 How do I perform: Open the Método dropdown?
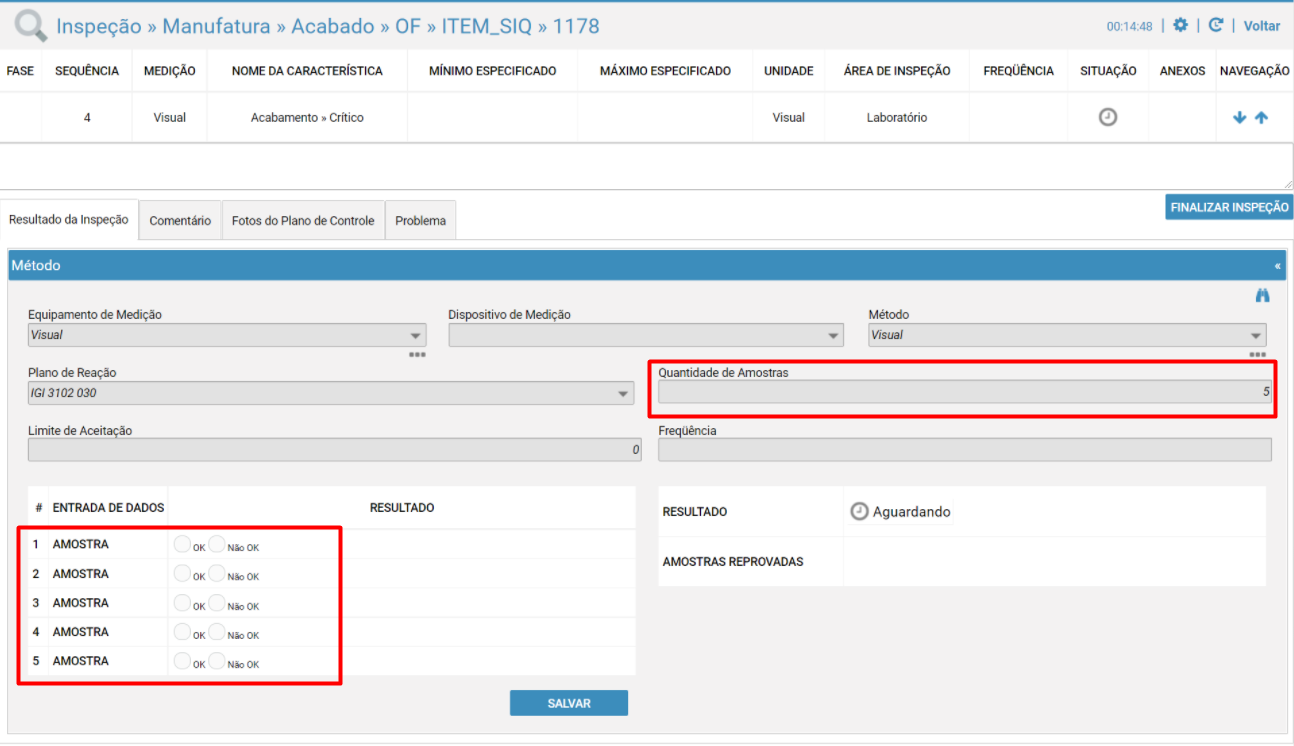pyautogui.click(x=1067, y=336)
